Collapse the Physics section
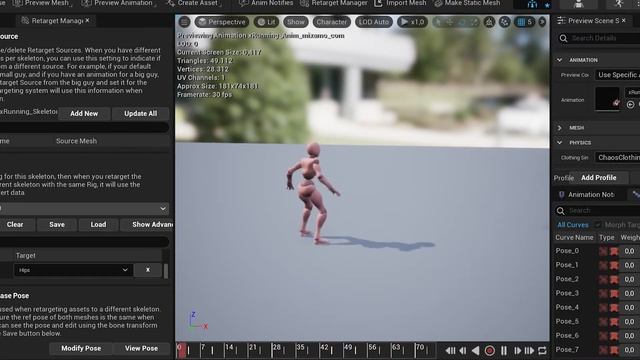 point(560,142)
